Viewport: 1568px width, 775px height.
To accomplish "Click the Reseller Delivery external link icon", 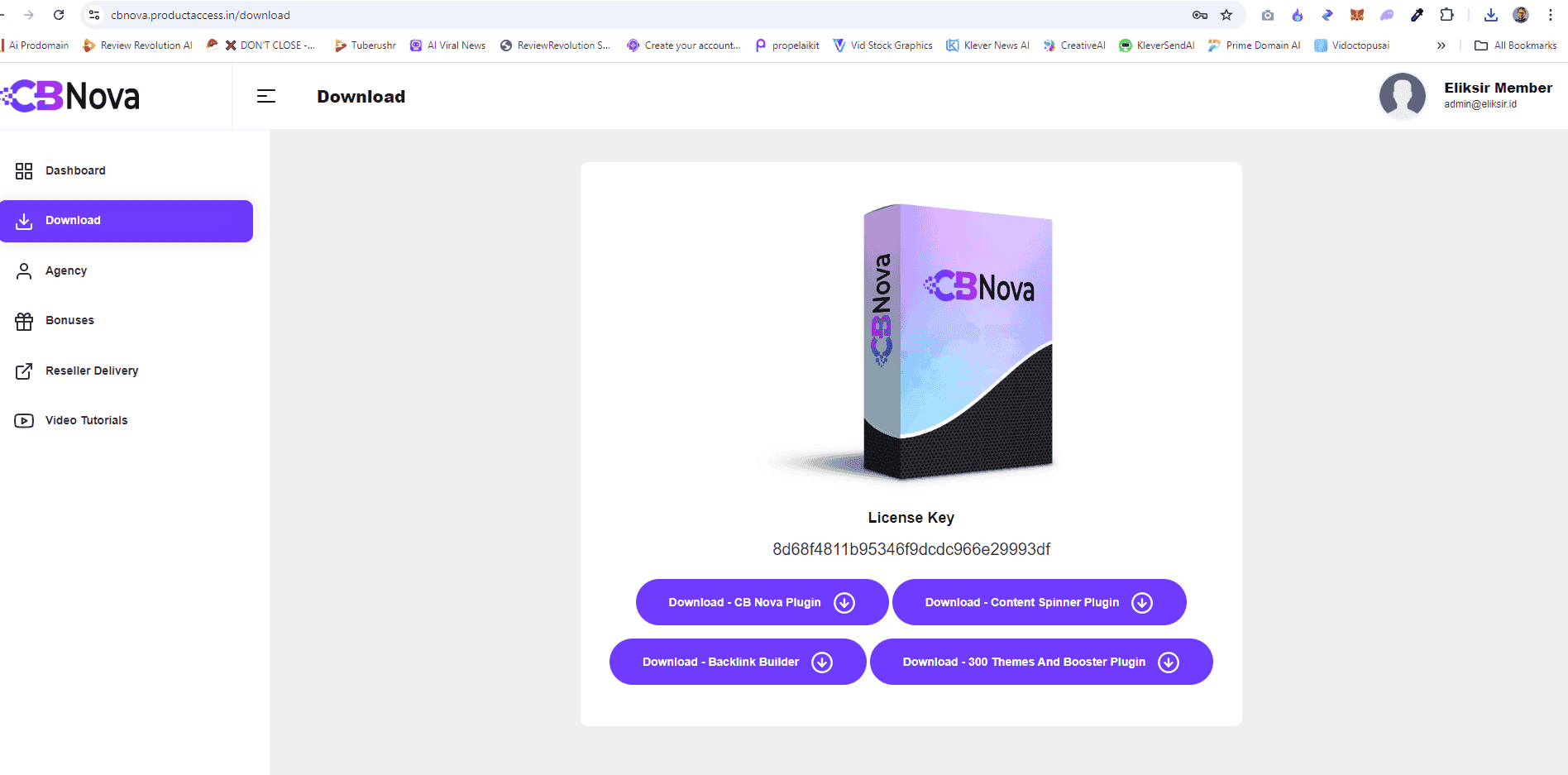I will tap(24, 371).
